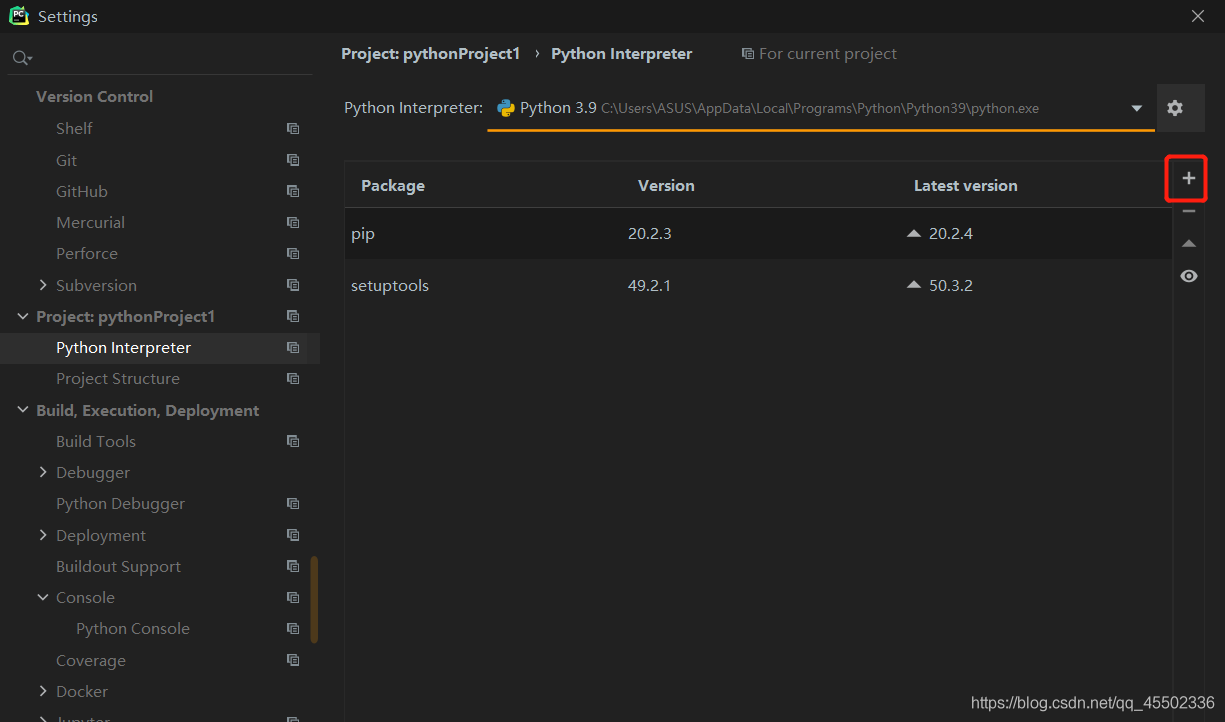Click the minus icon to uninstall package
This screenshot has width=1225, height=722.
pos(1188,211)
